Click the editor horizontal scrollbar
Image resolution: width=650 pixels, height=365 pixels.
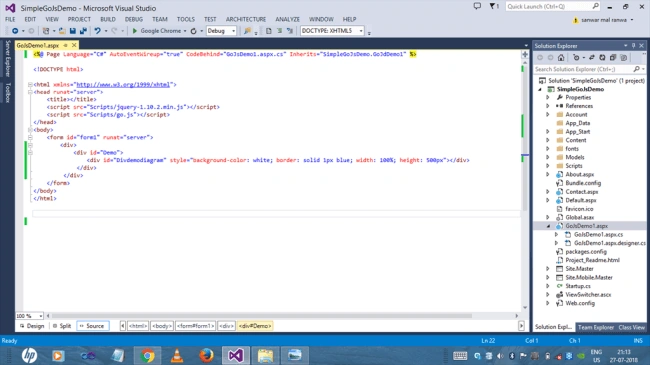[x=261, y=316]
